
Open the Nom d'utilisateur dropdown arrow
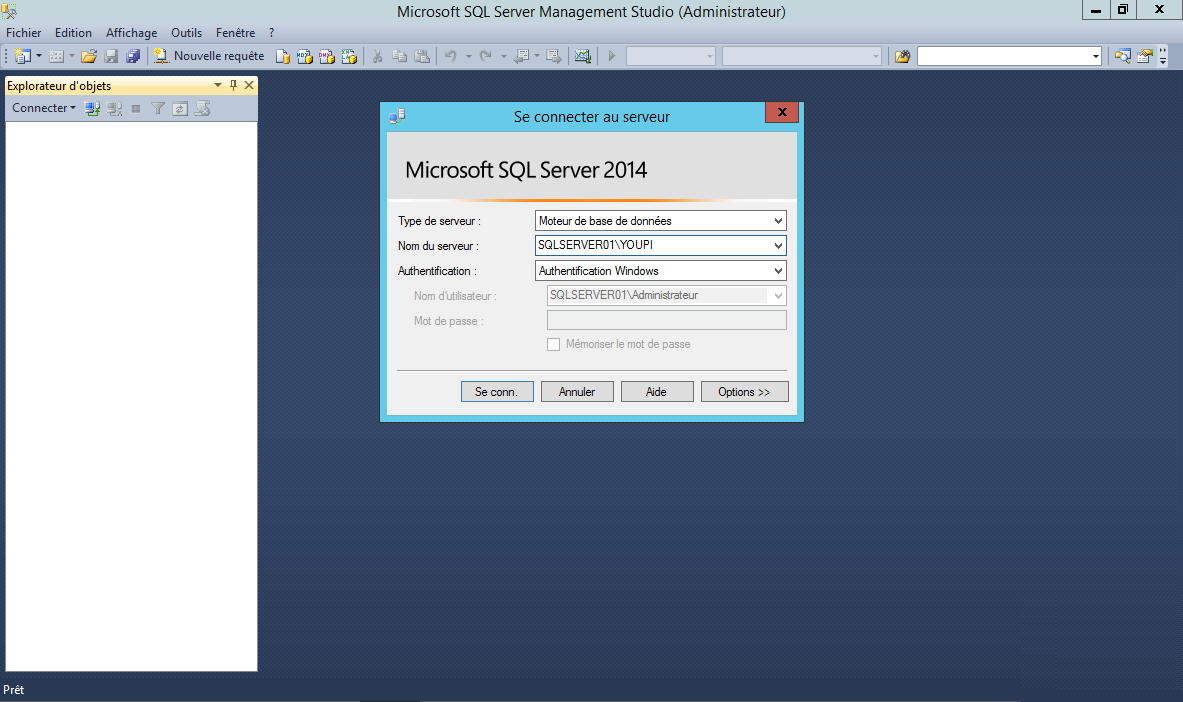coord(778,295)
